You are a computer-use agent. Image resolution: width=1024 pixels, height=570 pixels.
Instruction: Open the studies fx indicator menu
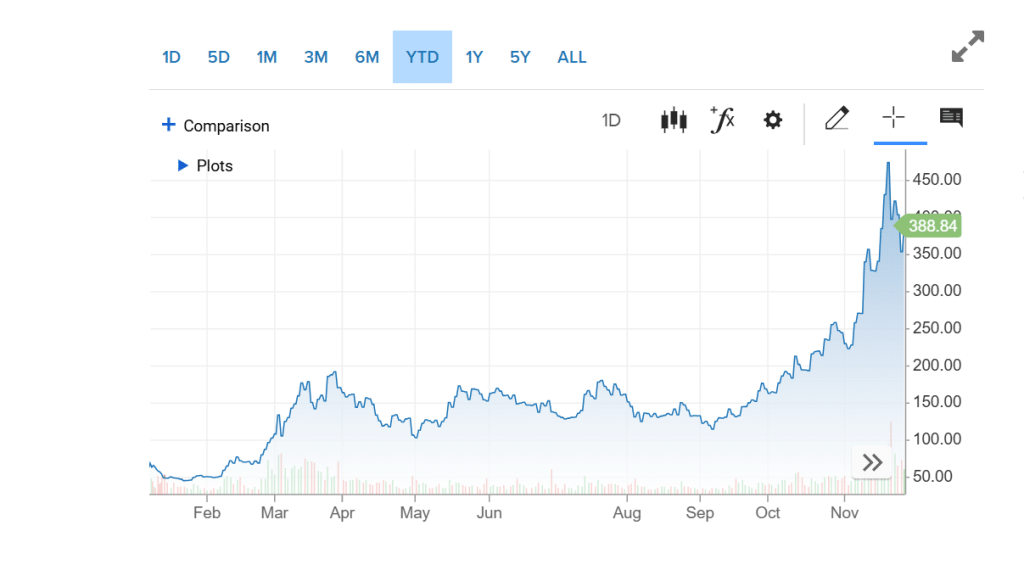pos(722,120)
